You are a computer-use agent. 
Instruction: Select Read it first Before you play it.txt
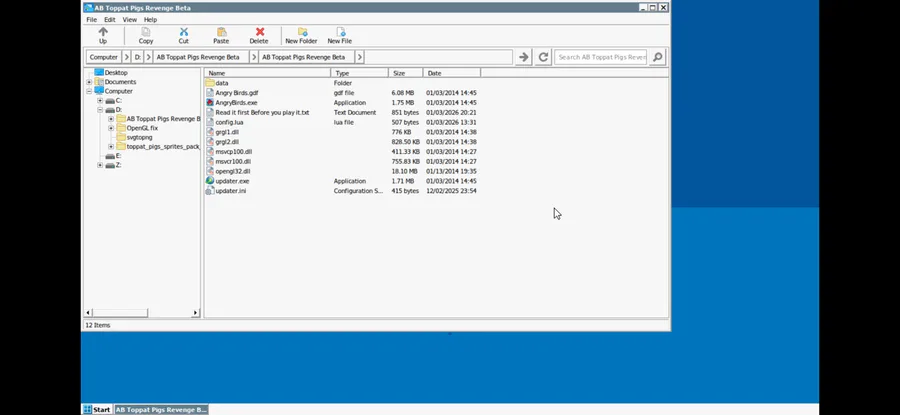[262, 113]
